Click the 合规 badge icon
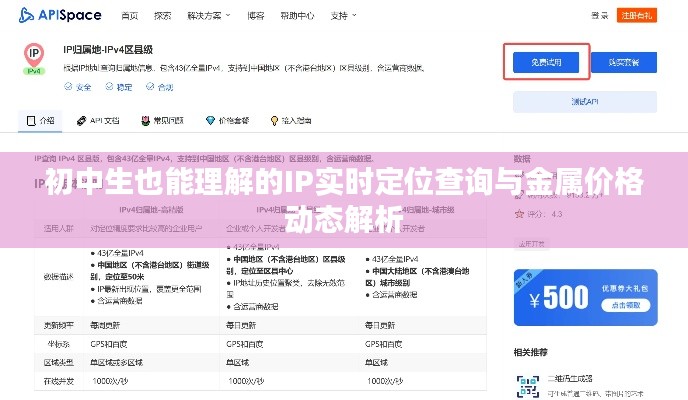Viewport: 688px width, 400px height. [x=149, y=87]
